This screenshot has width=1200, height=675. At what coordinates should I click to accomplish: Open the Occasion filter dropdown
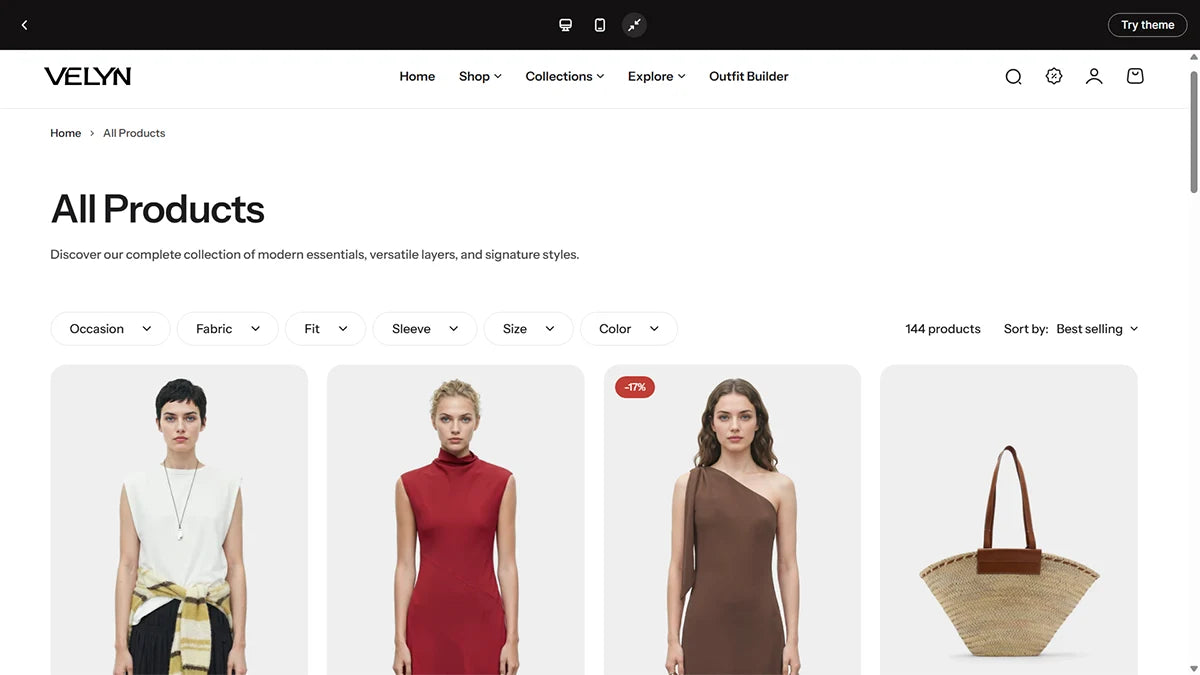[x=109, y=328]
